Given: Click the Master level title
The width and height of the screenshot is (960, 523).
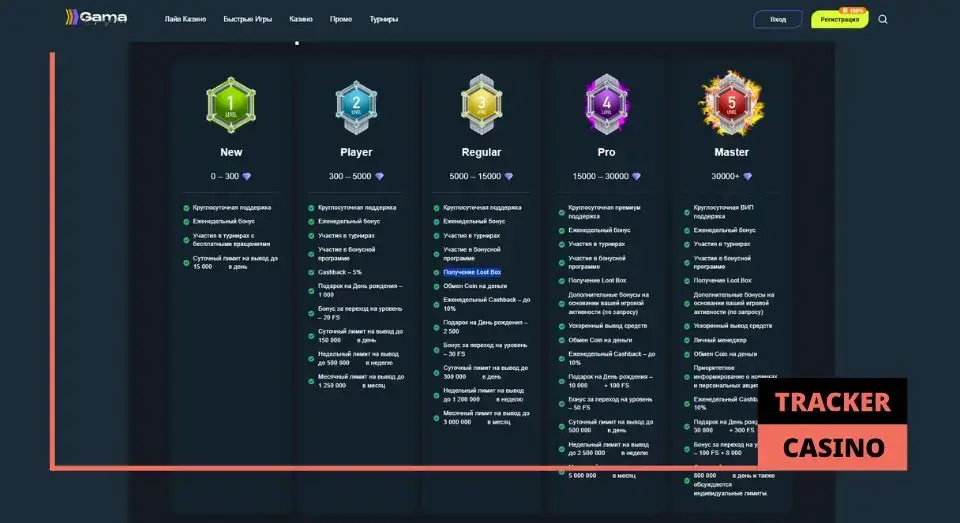Looking at the screenshot, I should [731, 152].
